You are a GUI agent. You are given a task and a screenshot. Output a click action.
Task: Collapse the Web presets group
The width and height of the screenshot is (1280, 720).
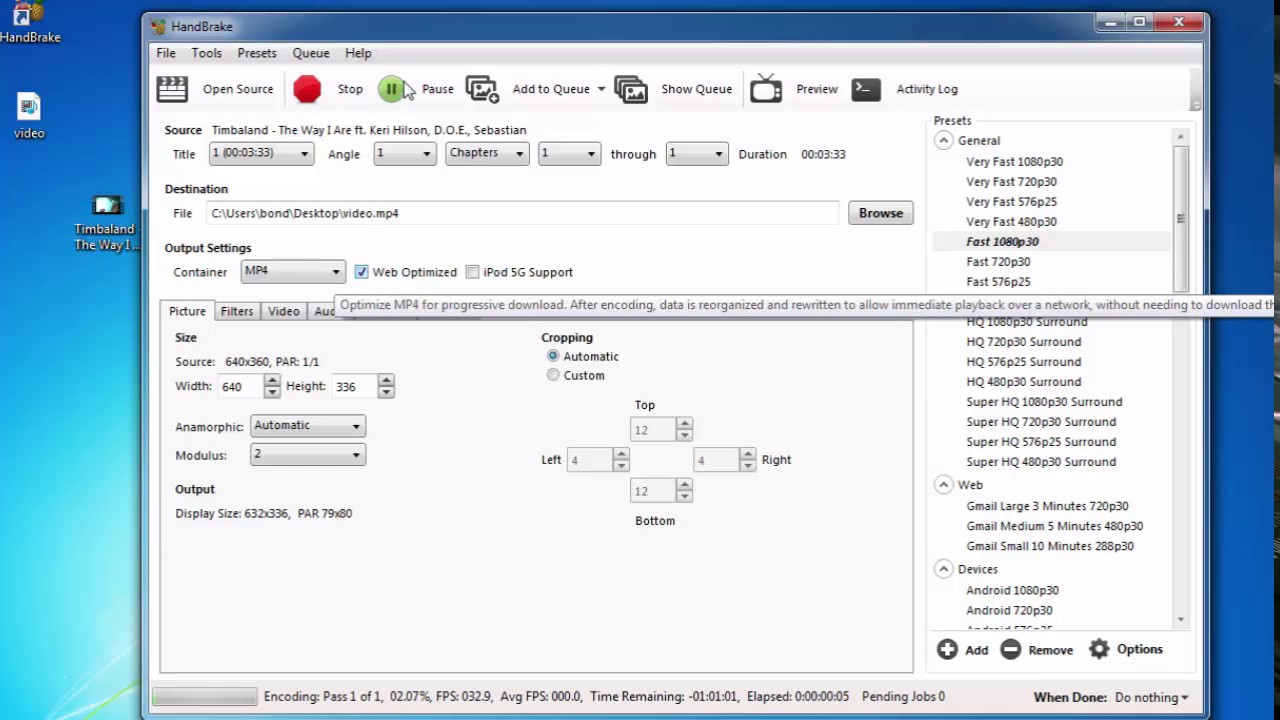coord(943,485)
